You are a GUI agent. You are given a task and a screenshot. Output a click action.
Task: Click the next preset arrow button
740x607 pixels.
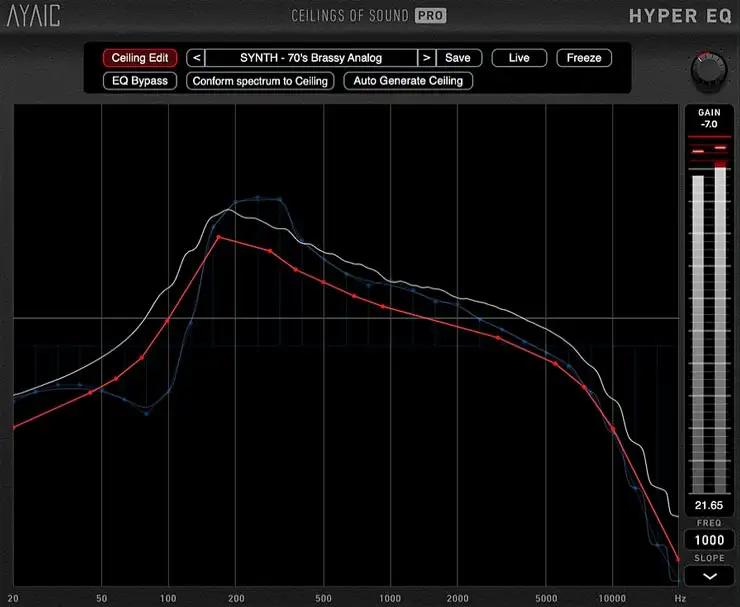pos(427,58)
